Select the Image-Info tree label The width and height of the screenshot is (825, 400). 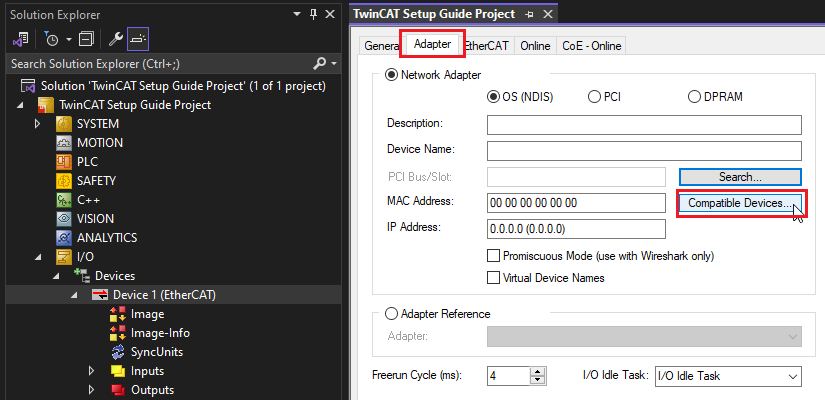point(160,333)
